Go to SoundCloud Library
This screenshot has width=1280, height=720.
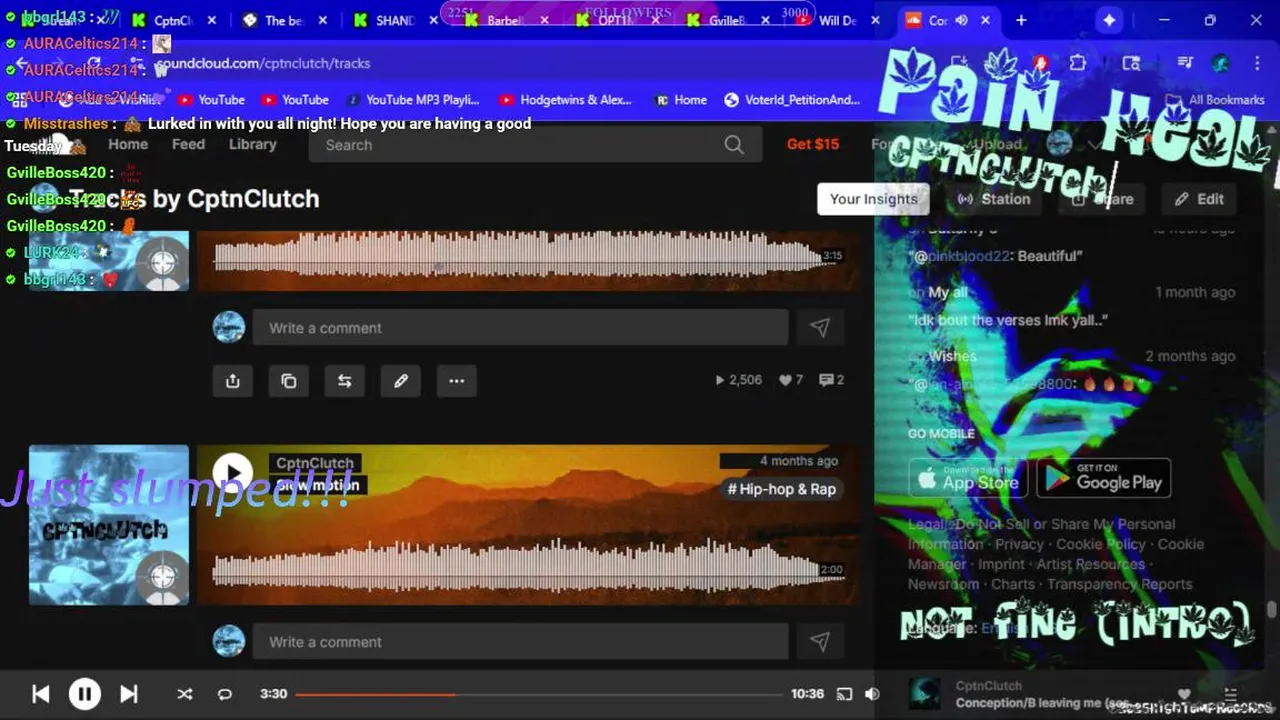click(252, 144)
